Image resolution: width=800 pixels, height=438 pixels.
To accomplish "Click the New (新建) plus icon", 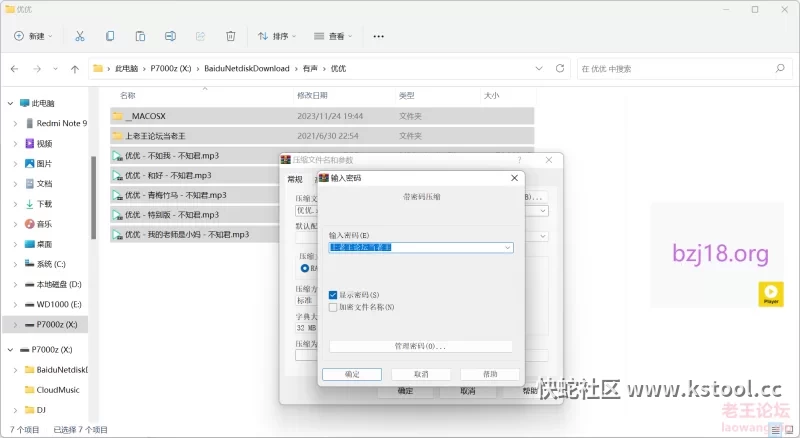I will tap(19, 36).
